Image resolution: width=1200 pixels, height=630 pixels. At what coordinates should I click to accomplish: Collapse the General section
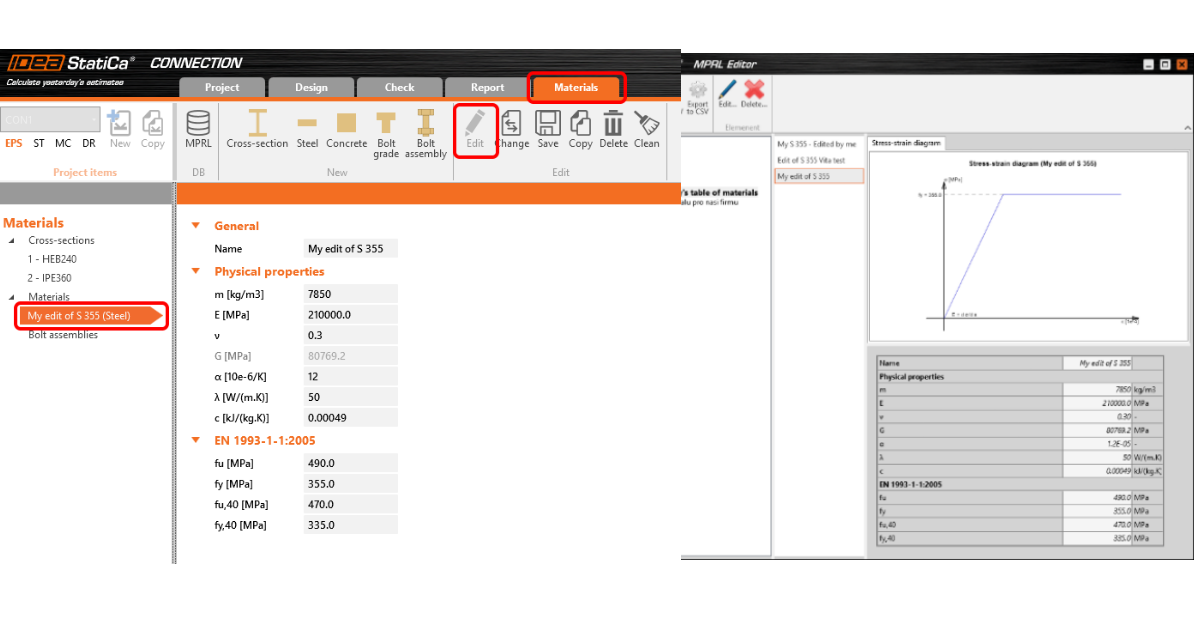click(196, 226)
